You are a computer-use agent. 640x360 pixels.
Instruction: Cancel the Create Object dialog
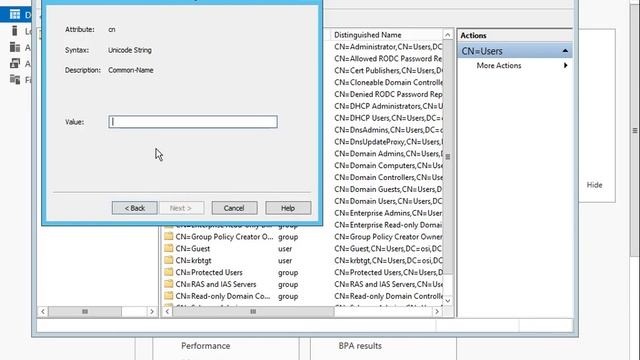click(x=234, y=208)
